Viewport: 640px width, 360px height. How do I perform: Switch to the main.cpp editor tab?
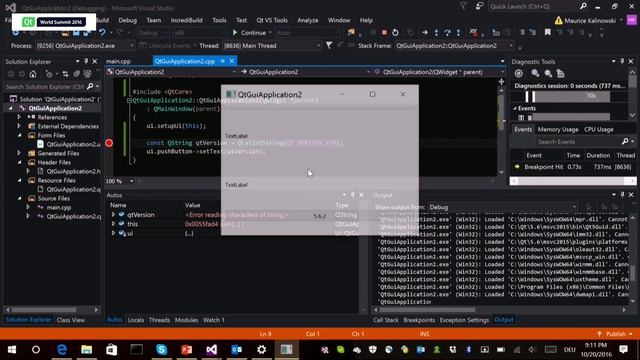click(x=118, y=61)
